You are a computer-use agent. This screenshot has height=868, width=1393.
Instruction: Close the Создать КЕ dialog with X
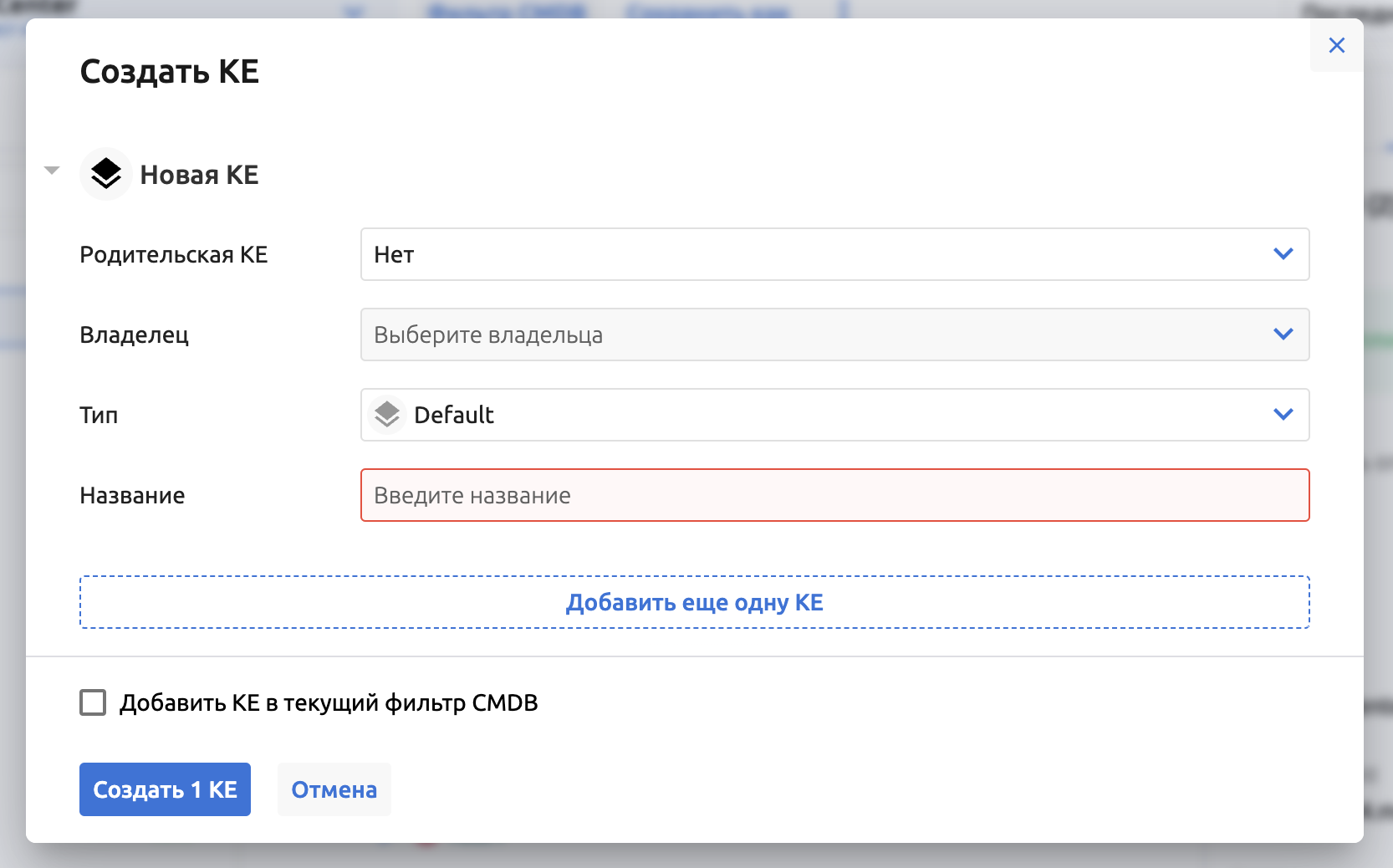pos(1336,45)
